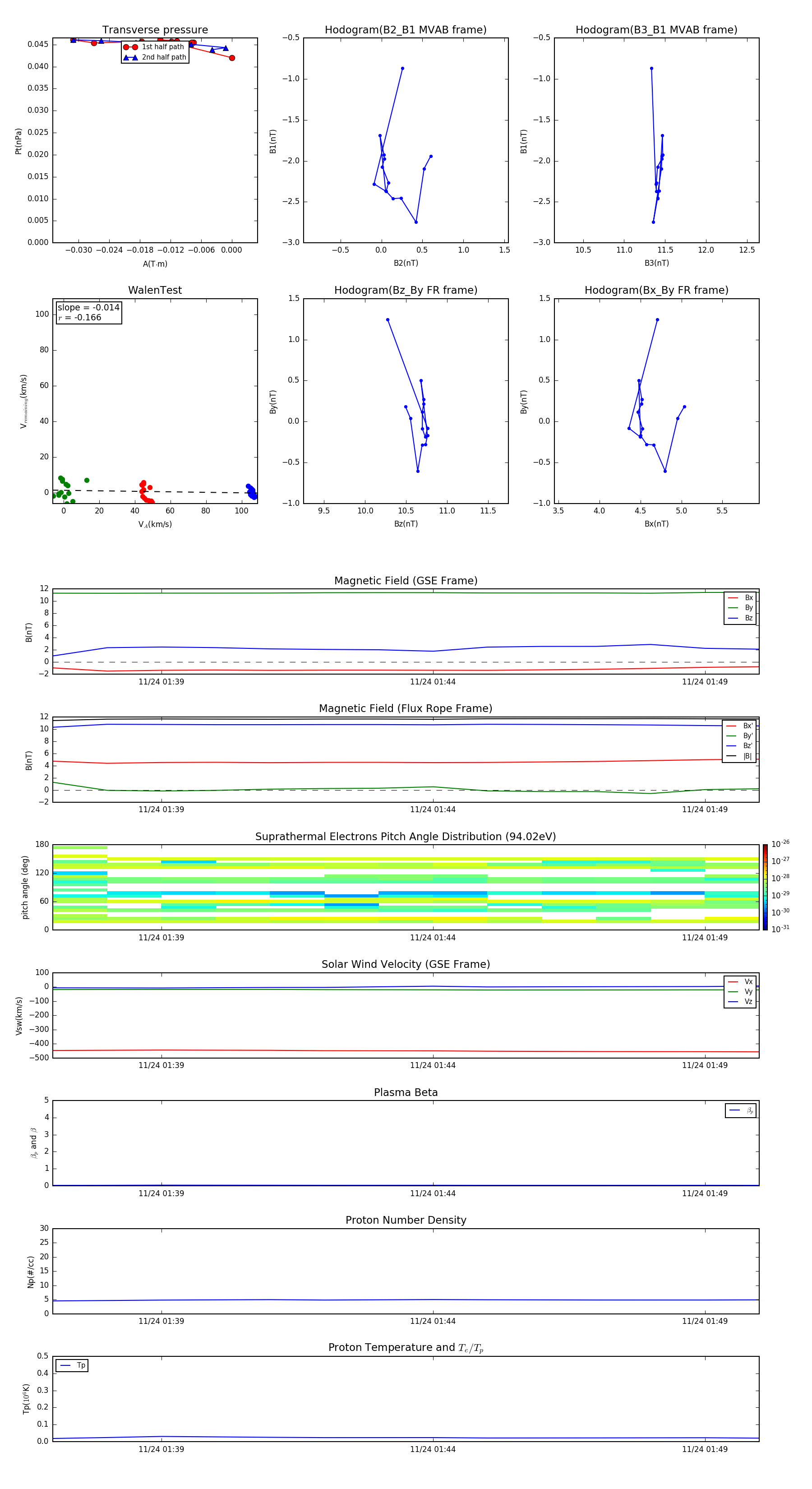Click the 'Bx(nT)' x-axis label
Screen dimensions: 812x1489
pos(656,524)
